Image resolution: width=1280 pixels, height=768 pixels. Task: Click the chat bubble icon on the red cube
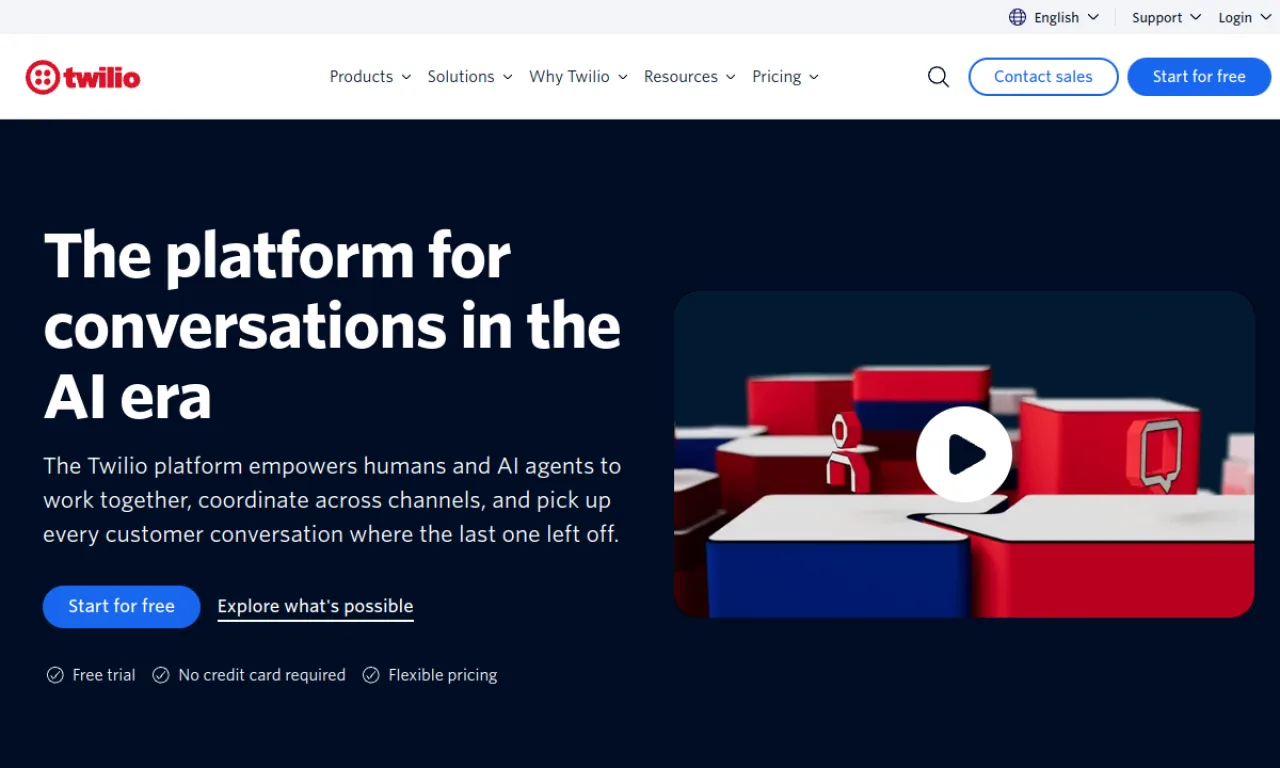click(x=1155, y=456)
